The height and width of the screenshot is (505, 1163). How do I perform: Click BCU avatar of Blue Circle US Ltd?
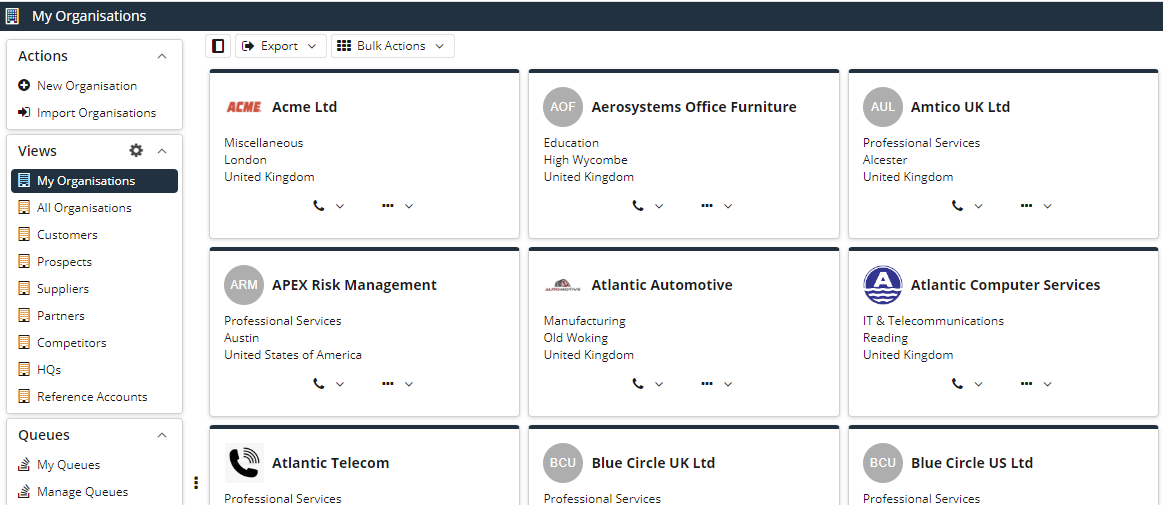883,463
